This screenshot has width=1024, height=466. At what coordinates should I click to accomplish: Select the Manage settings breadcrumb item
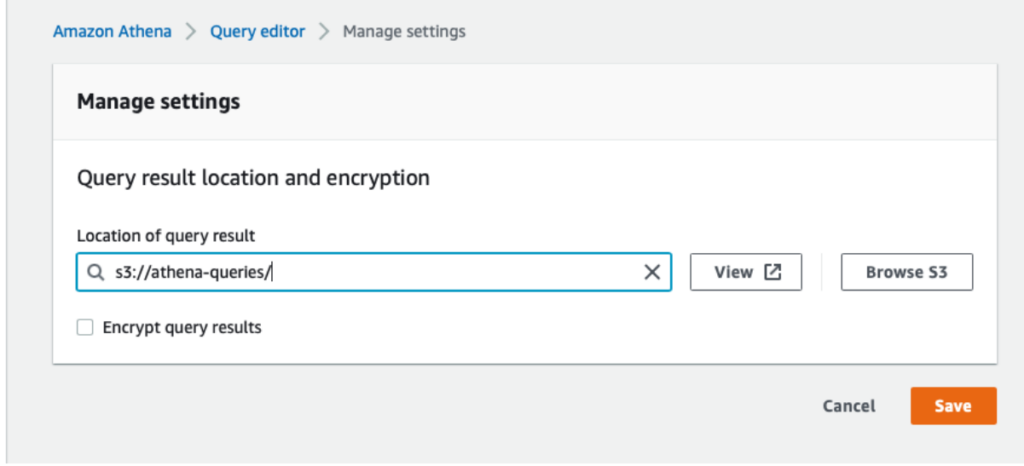(x=404, y=32)
